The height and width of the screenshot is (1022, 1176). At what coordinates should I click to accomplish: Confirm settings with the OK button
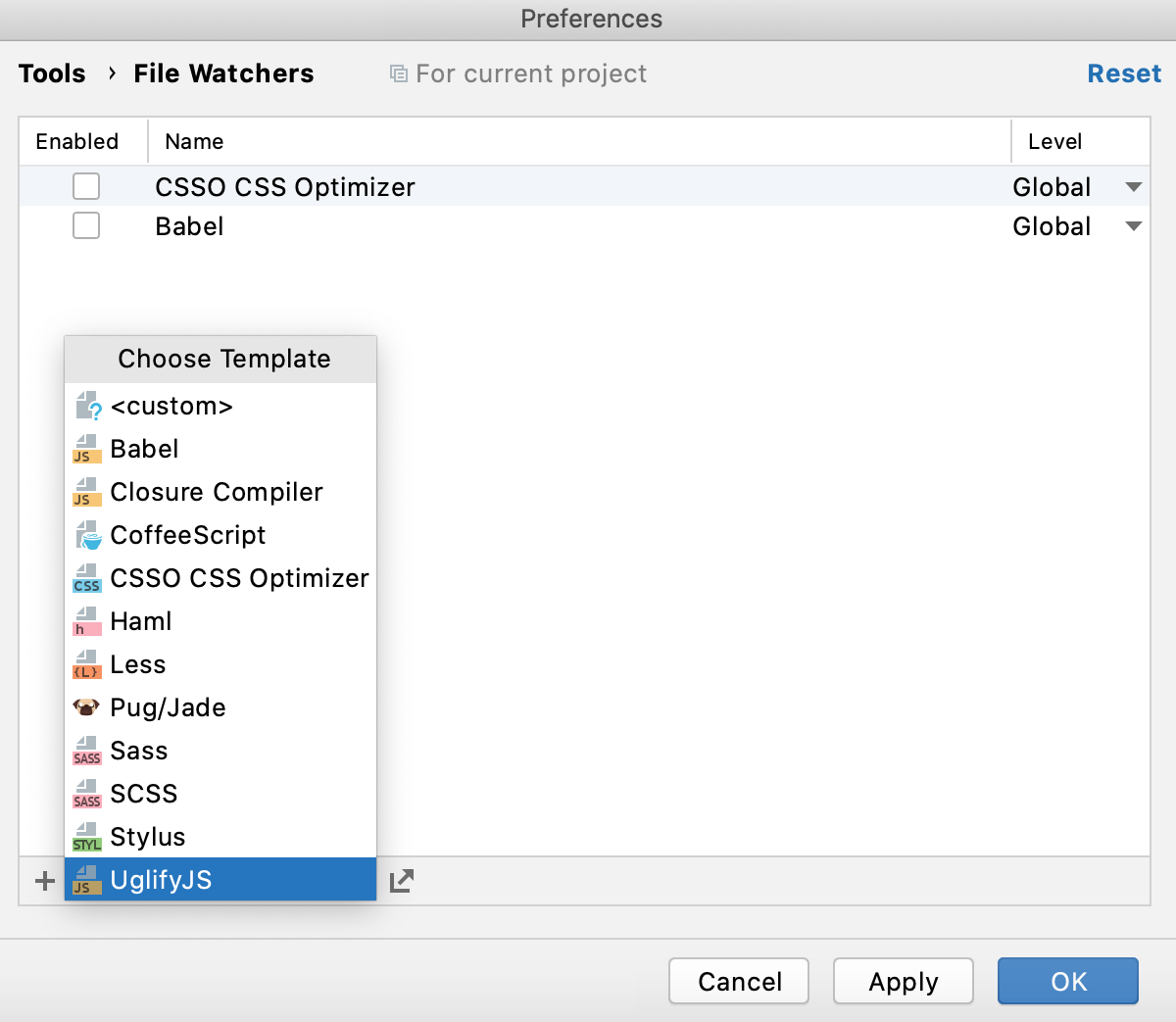(1067, 981)
